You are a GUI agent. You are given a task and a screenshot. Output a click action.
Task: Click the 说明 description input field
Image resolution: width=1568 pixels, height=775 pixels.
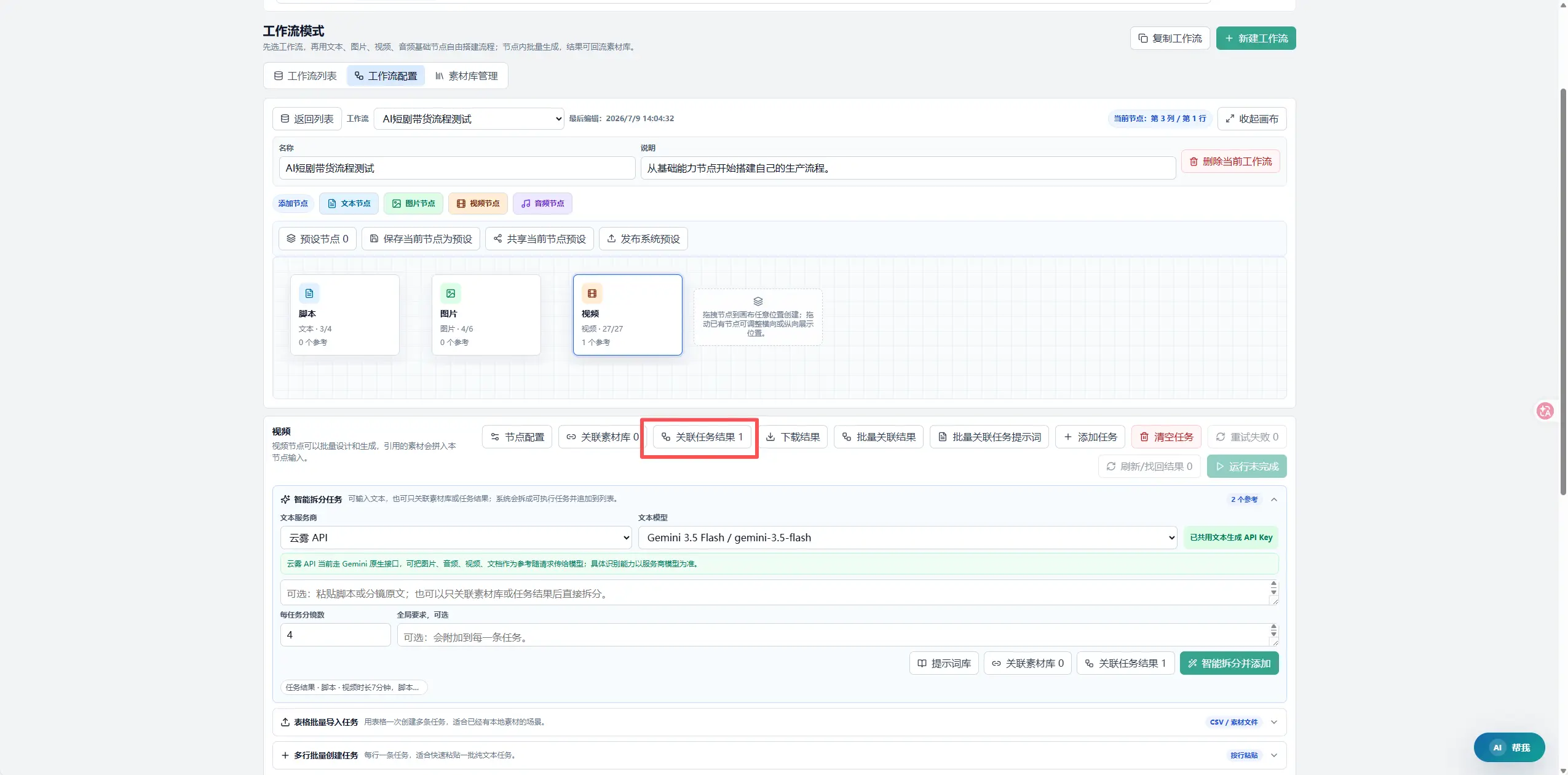[908, 168]
